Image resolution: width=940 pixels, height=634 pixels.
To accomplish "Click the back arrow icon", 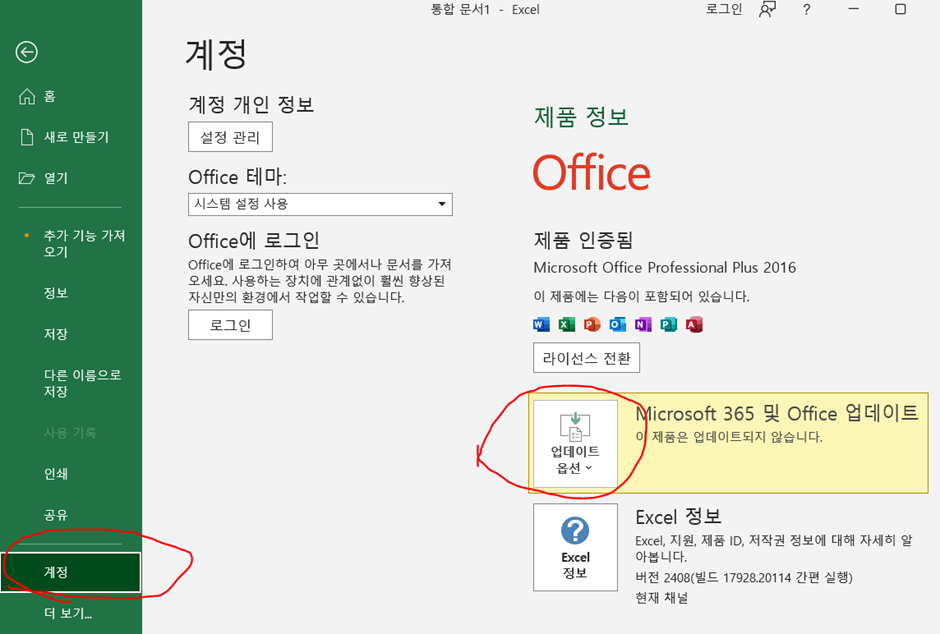I will click(26, 52).
